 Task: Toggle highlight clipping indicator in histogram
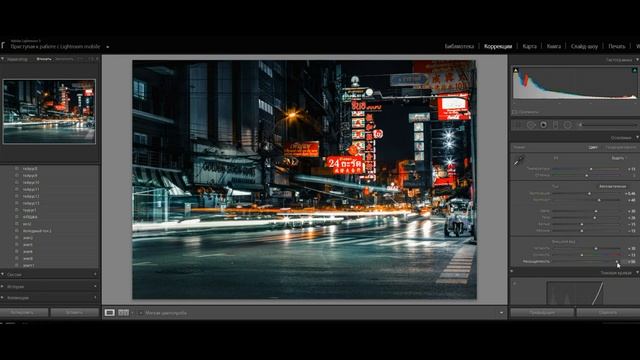point(635,71)
